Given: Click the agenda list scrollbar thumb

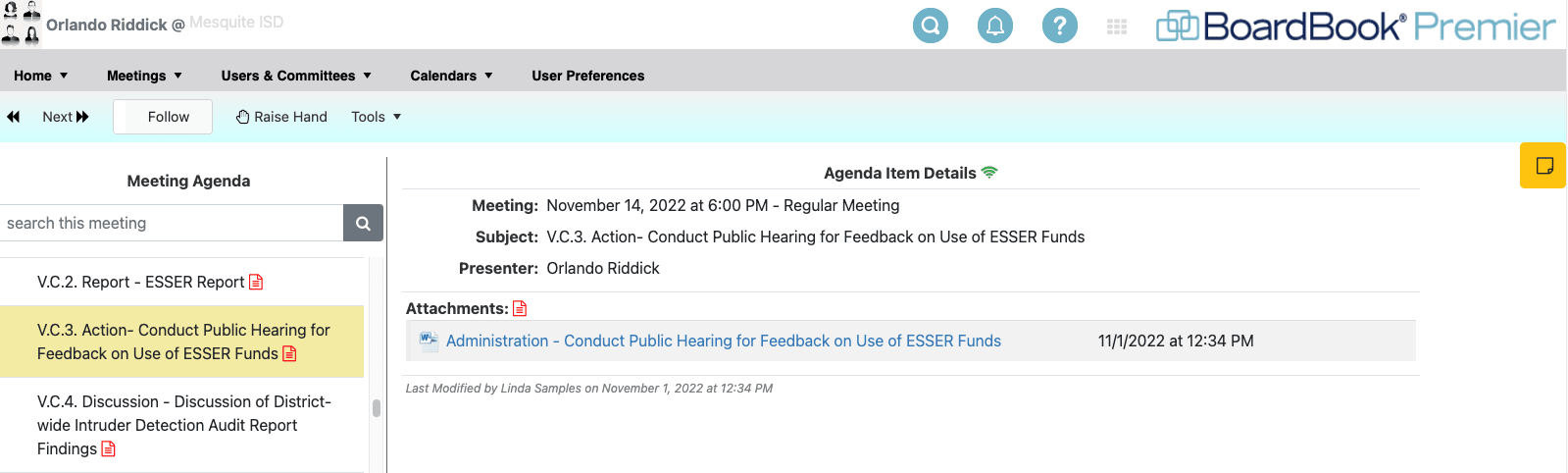Looking at the screenshot, I should tap(377, 408).
